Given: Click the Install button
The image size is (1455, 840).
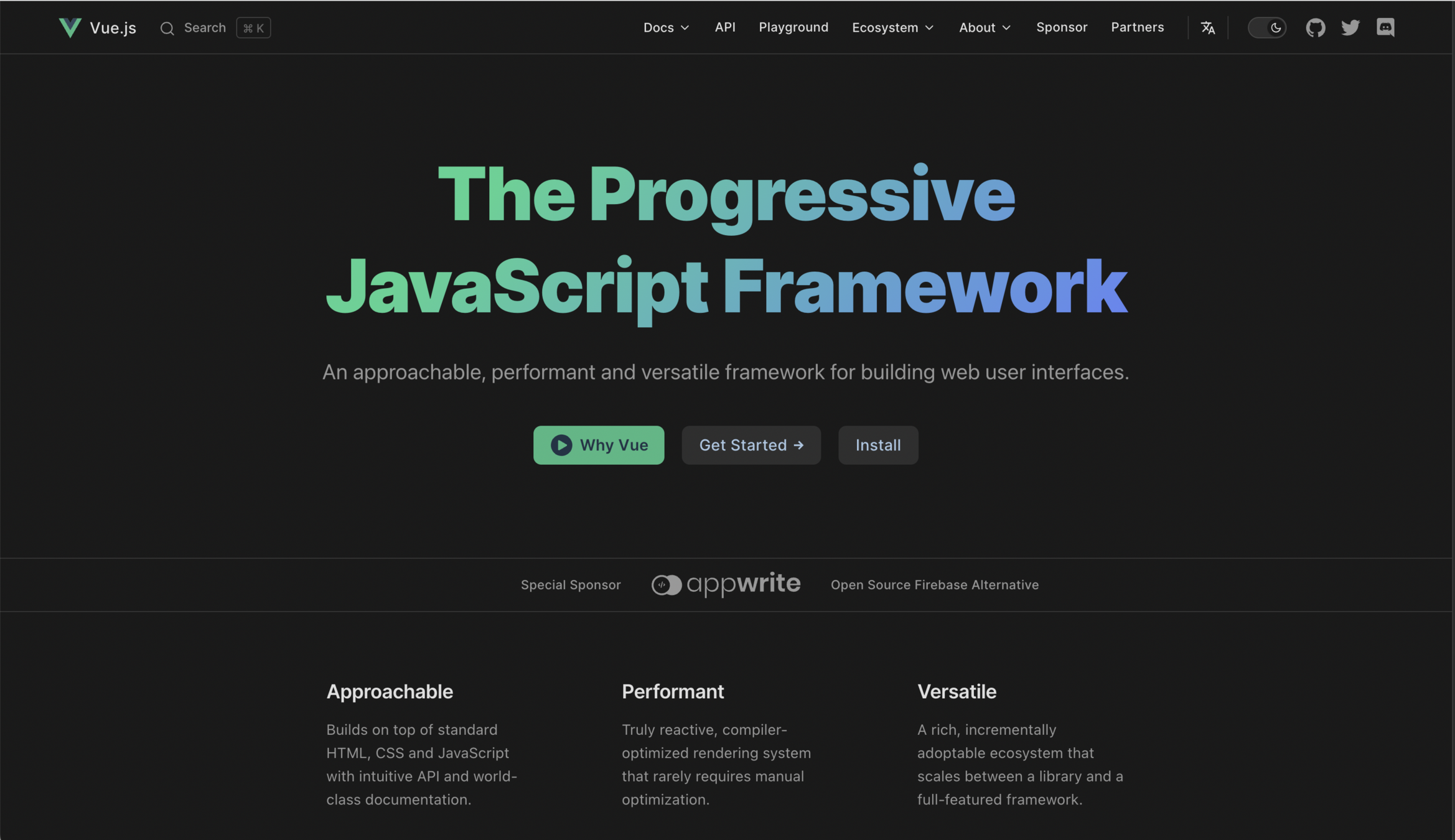Looking at the screenshot, I should (877, 445).
